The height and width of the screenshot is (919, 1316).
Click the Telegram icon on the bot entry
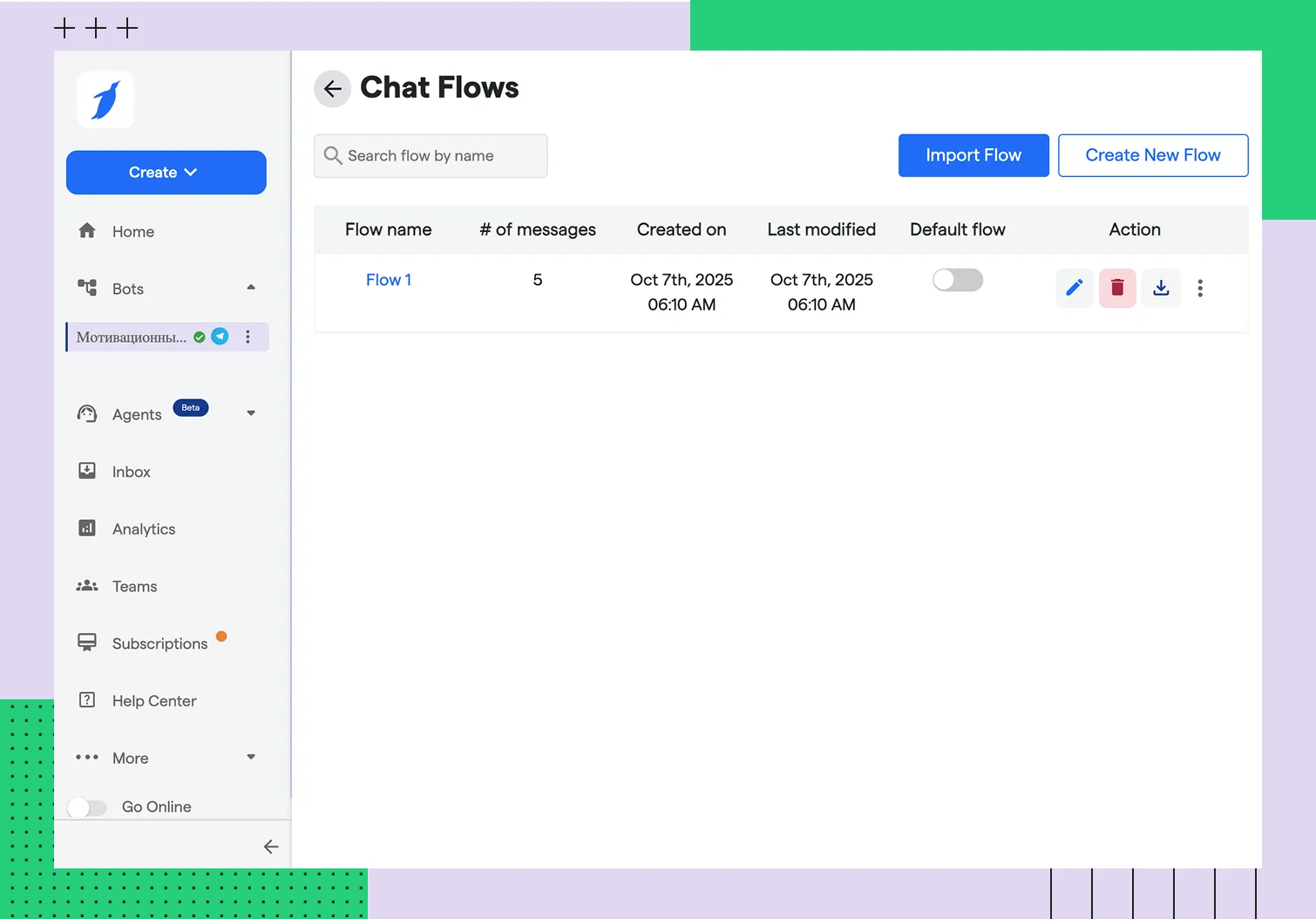click(220, 337)
